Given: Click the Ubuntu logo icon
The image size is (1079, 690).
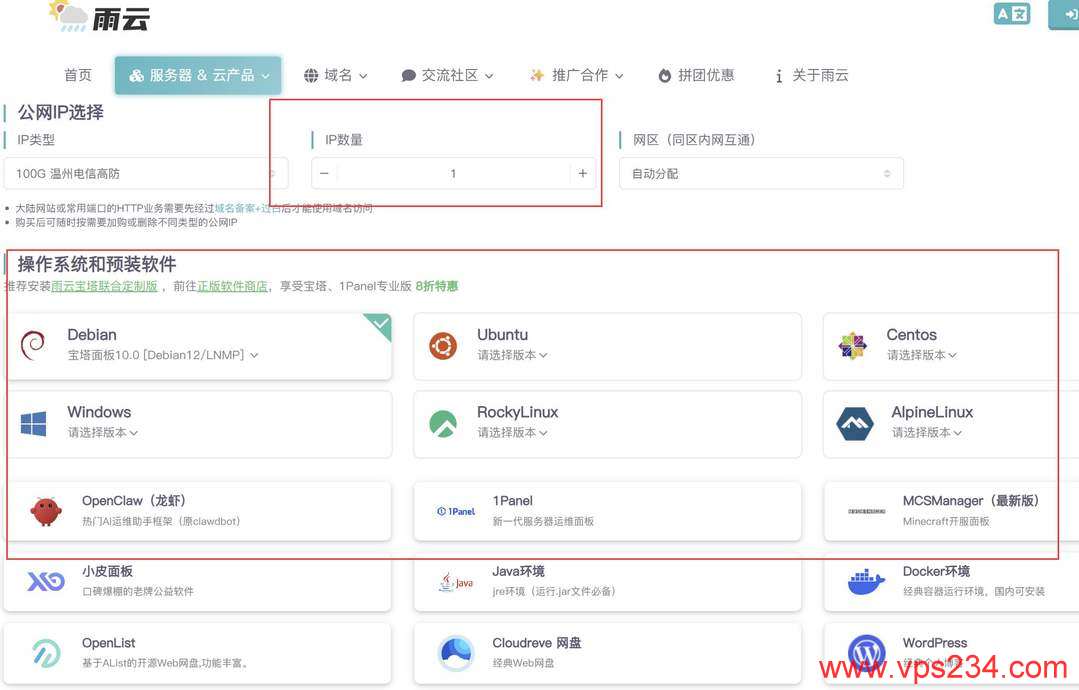Looking at the screenshot, I should [x=443, y=345].
